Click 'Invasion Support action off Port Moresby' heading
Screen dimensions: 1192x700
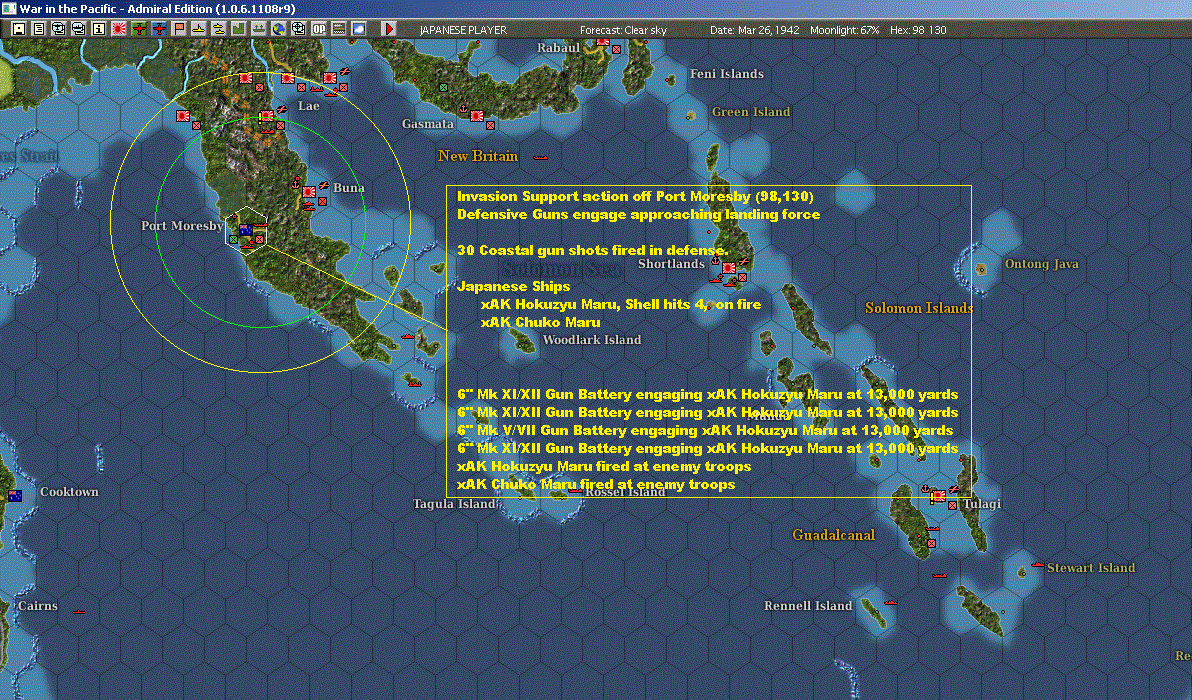[x=636, y=196]
